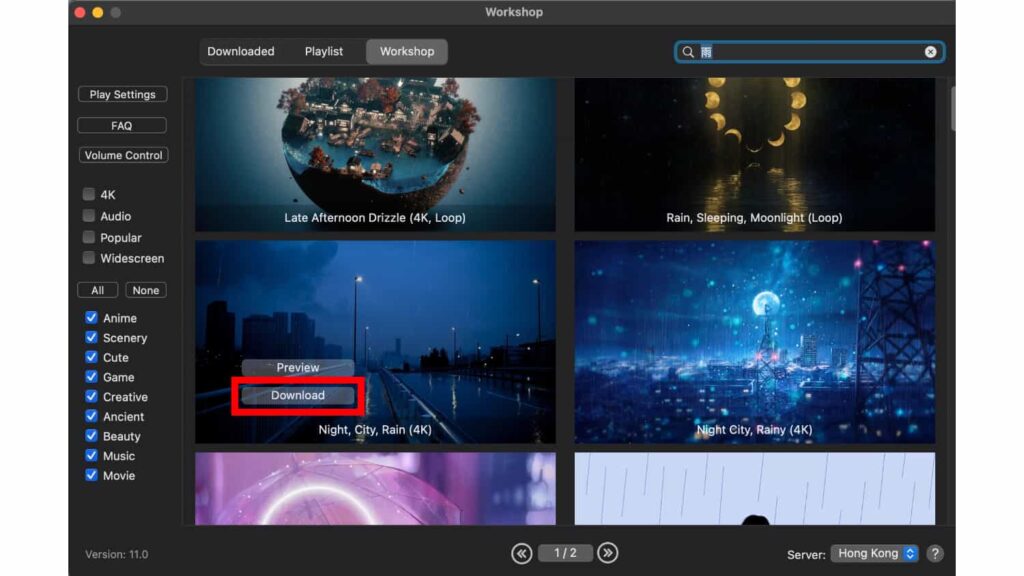The image size is (1024, 576).
Task: Click the X icon to clear the search
Action: pyautogui.click(x=931, y=51)
